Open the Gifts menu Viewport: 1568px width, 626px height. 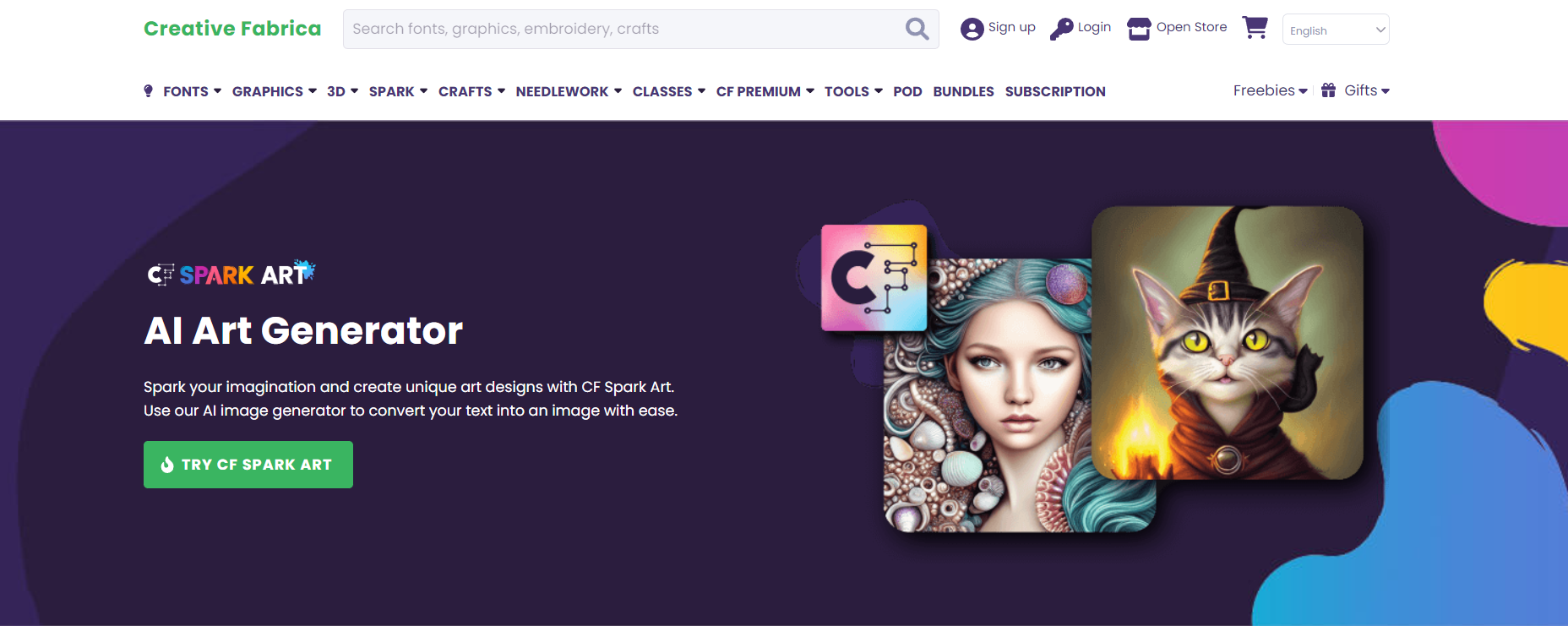coord(1360,90)
